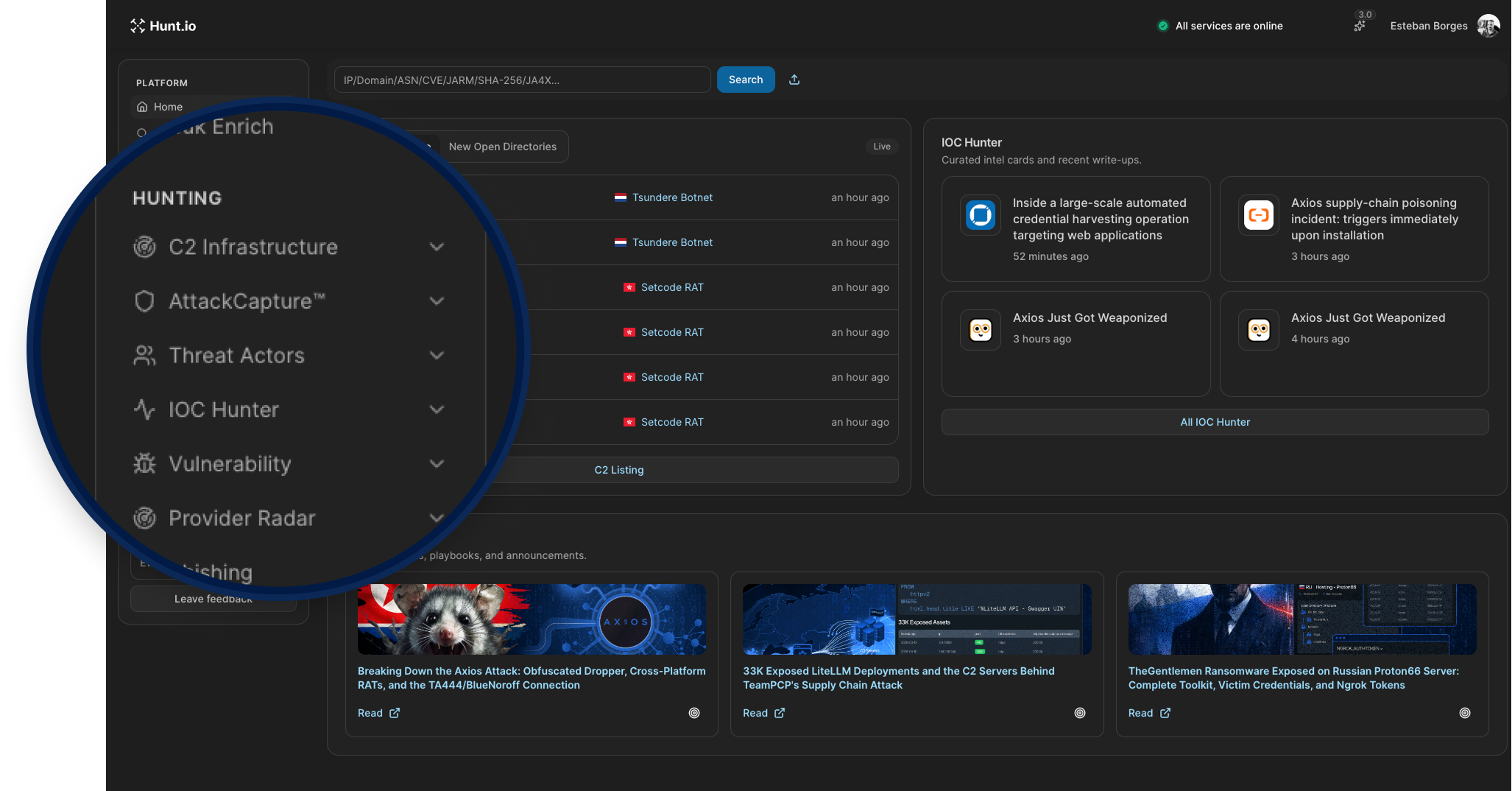
Task: Click owl icon on 3 hours ago card
Action: (x=981, y=330)
